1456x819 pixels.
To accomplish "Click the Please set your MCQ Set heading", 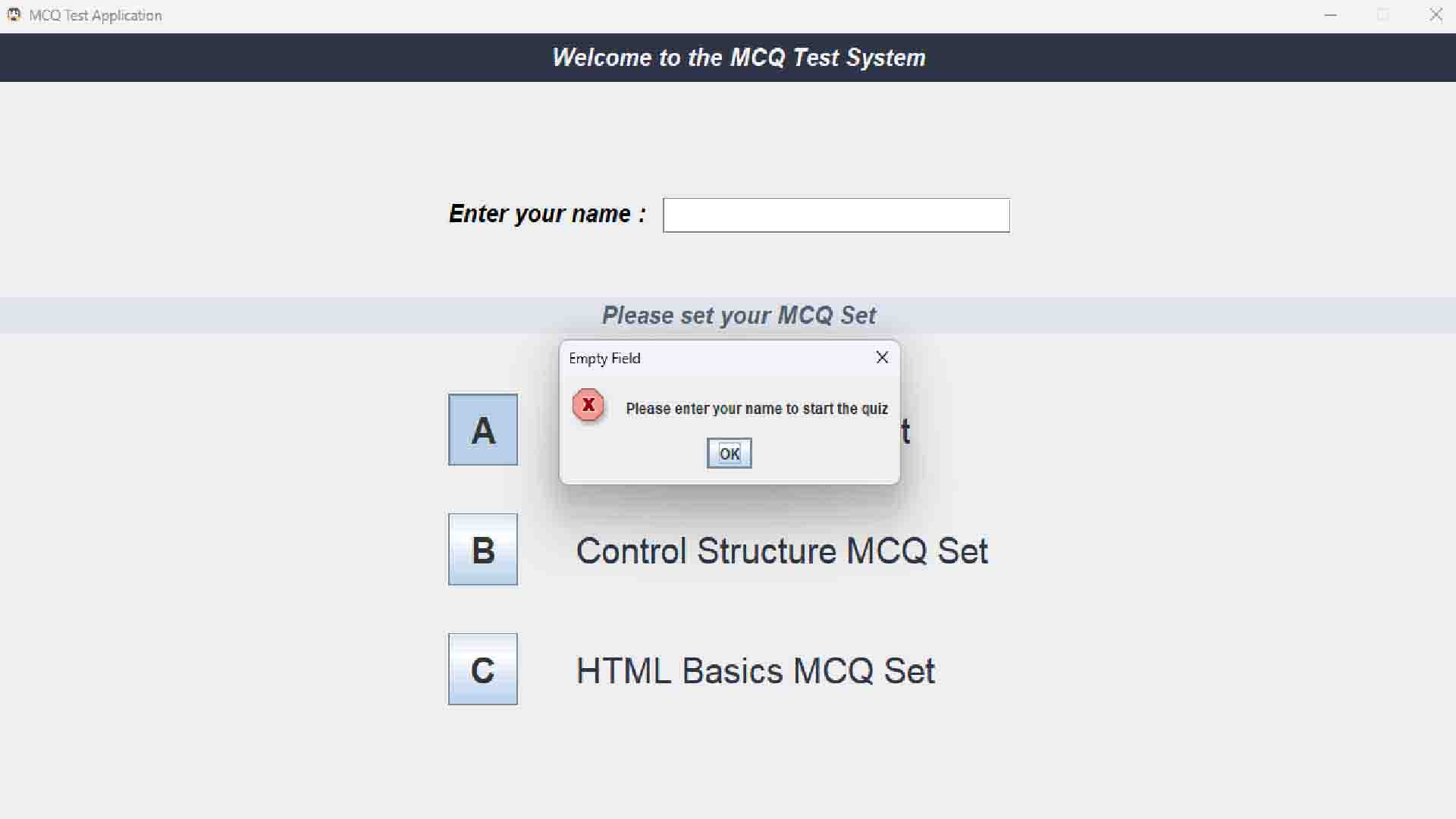I will click(x=739, y=315).
